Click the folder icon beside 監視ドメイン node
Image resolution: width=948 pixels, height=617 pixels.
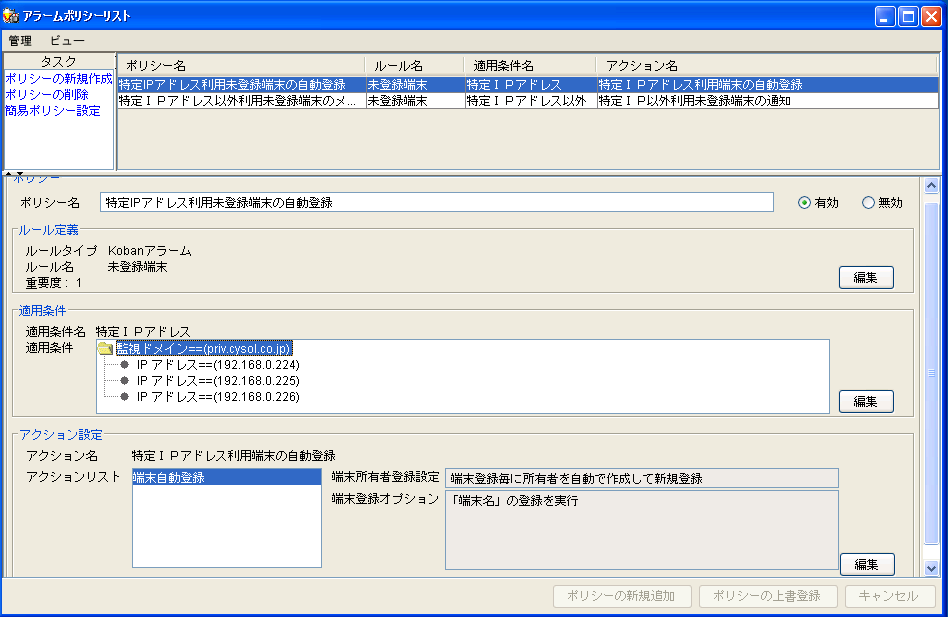pos(105,348)
